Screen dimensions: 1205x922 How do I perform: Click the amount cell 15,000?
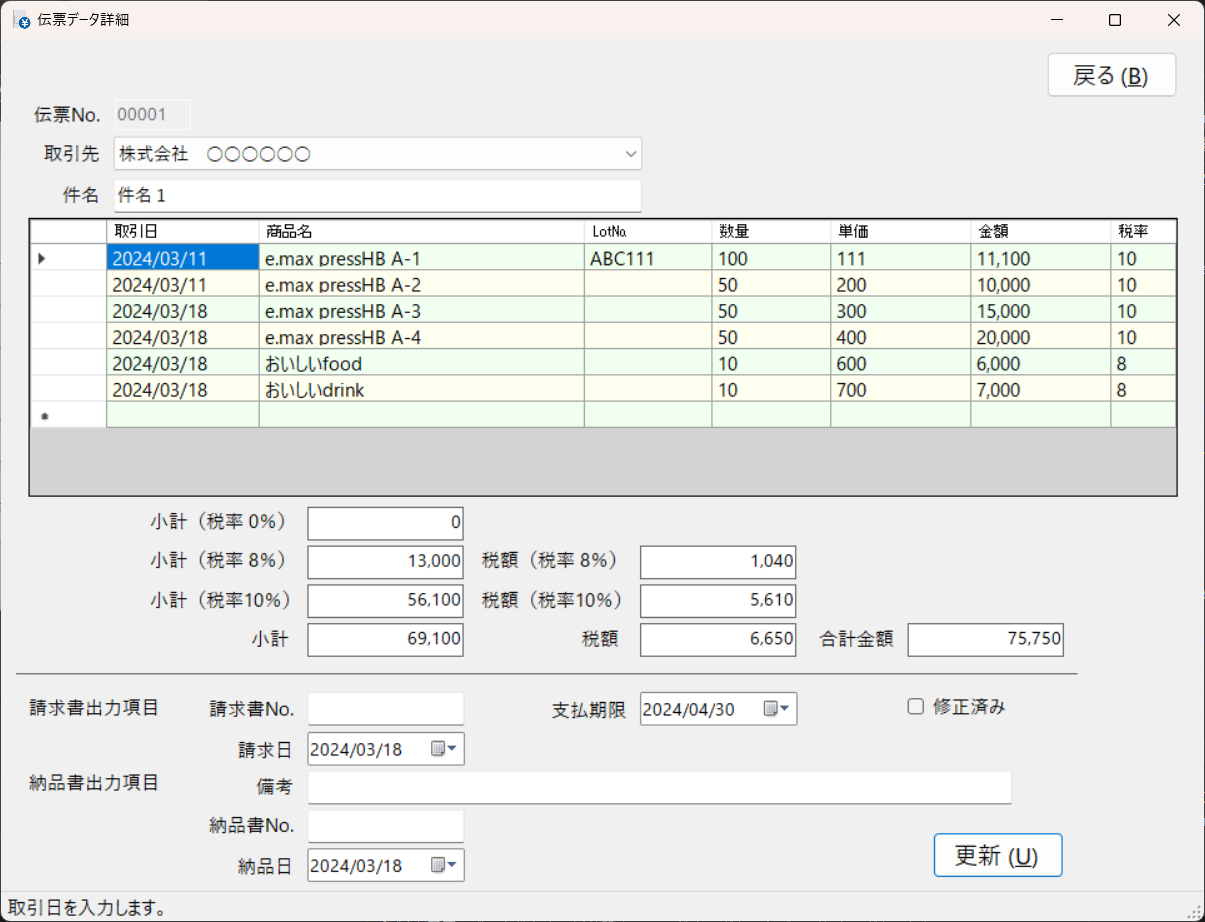point(1040,310)
